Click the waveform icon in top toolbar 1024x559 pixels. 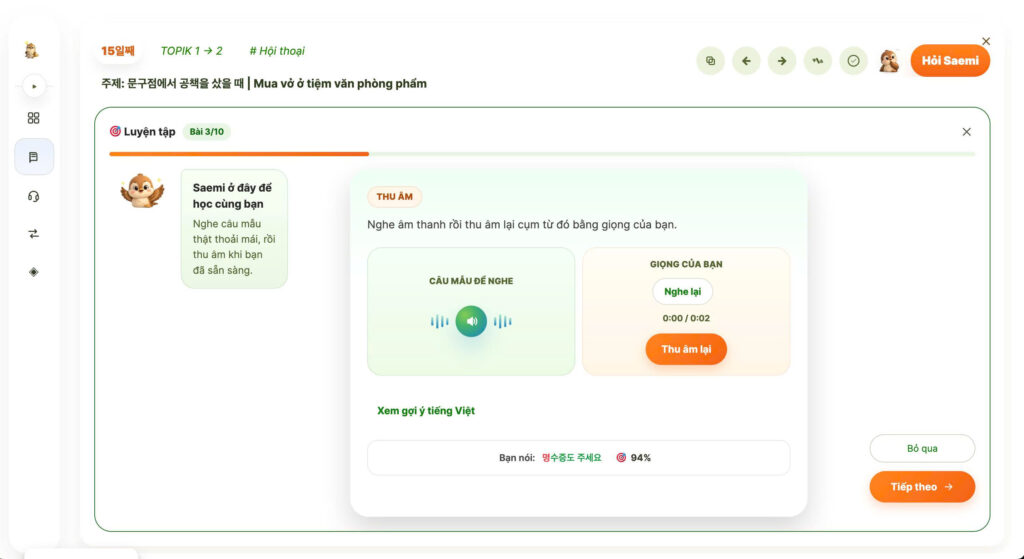(818, 61)
